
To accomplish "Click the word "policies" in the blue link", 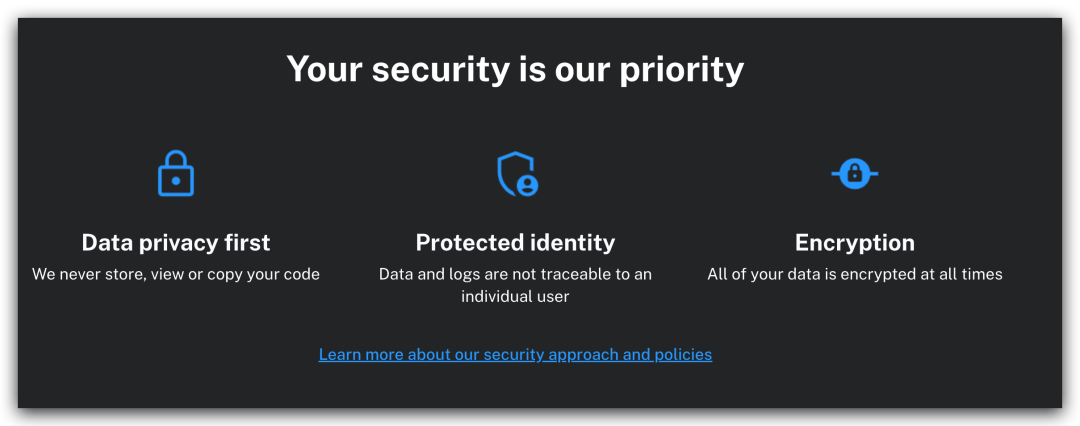I will [683, 354].
